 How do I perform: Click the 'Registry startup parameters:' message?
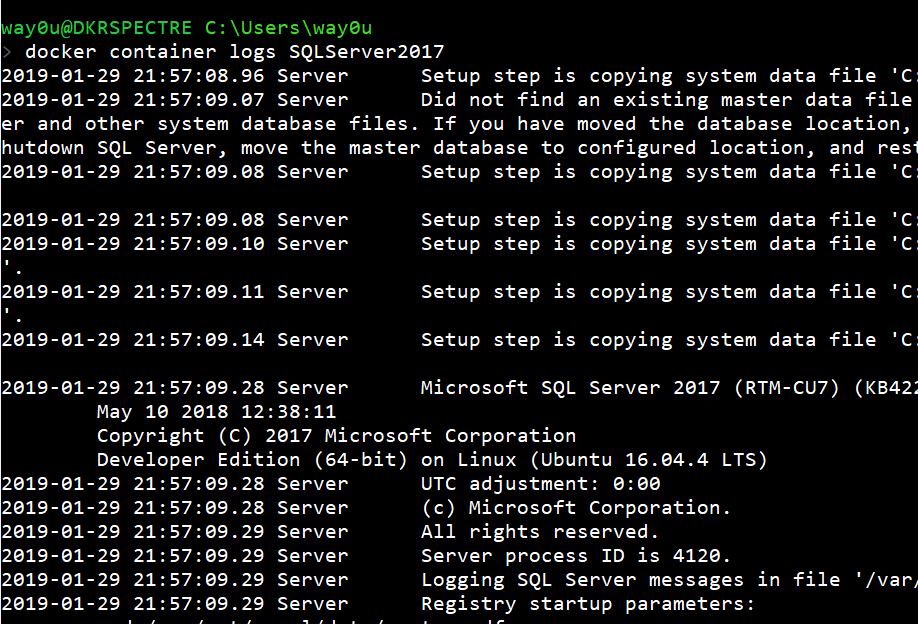[588, 604]
